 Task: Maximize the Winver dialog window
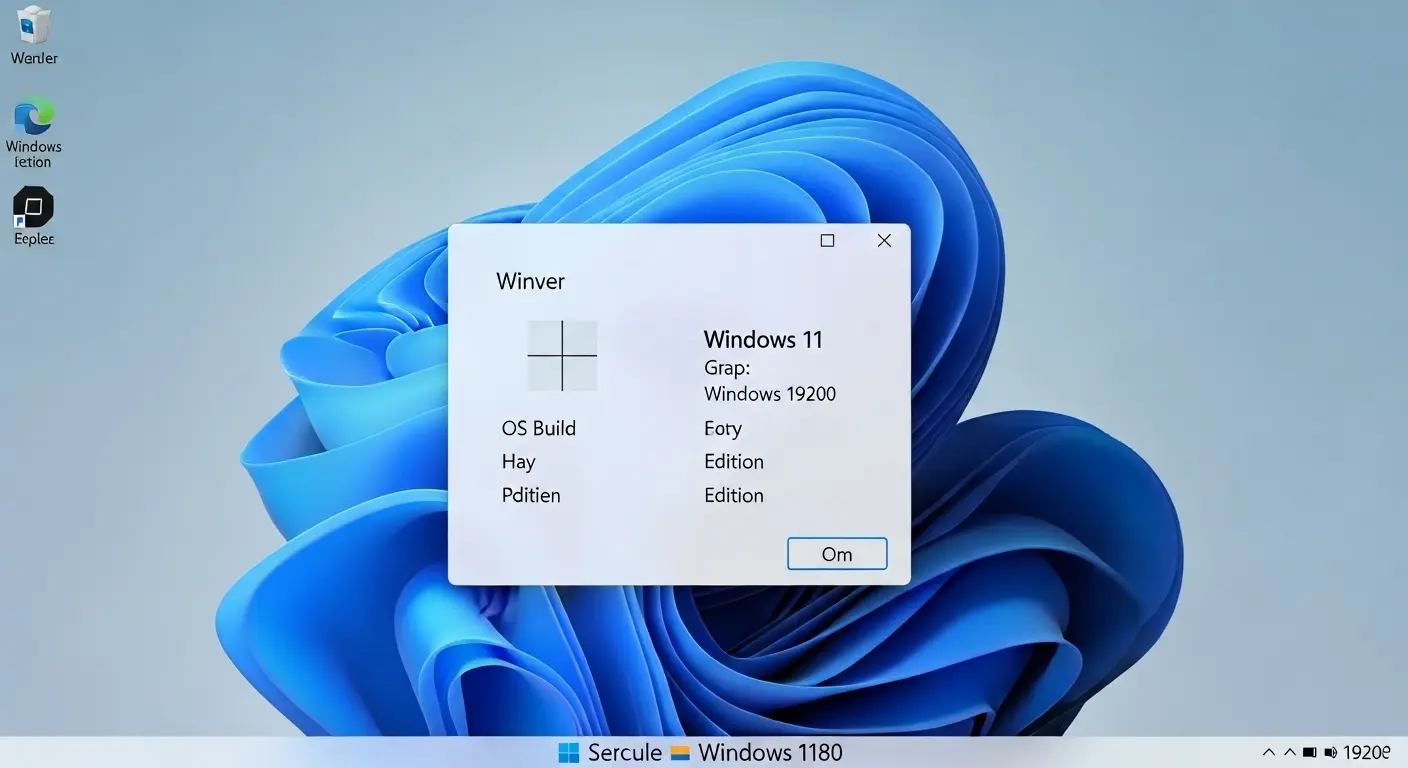pos(827,241)
